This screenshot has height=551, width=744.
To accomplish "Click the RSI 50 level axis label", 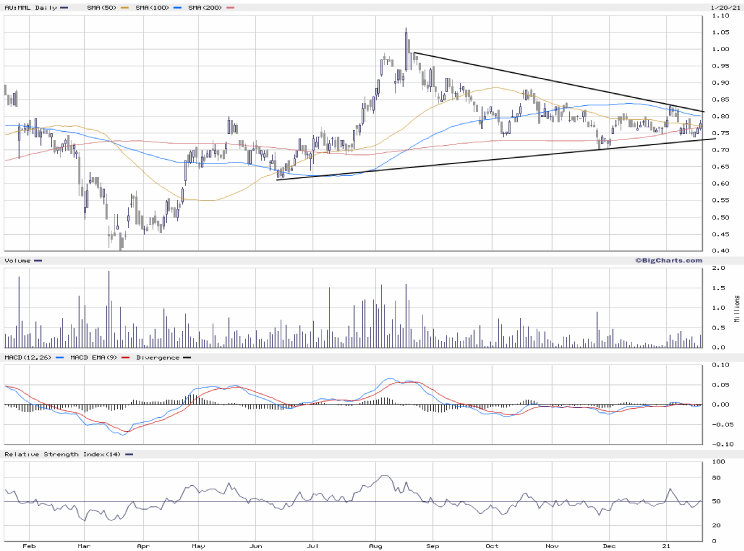I will (x=714, y=501).
